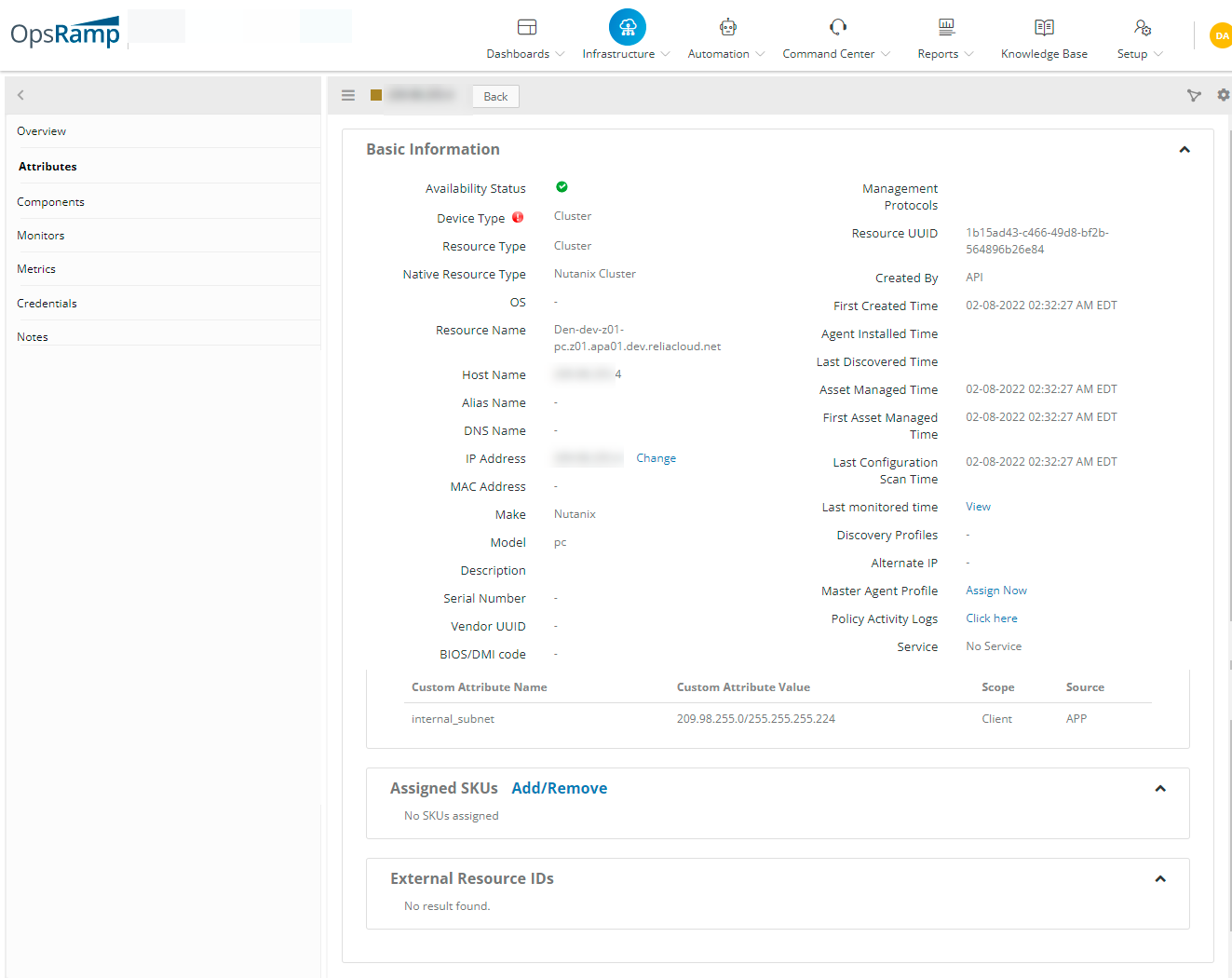Open the hamburger menu icon
Screen dimensions: 1232x978
348,95
